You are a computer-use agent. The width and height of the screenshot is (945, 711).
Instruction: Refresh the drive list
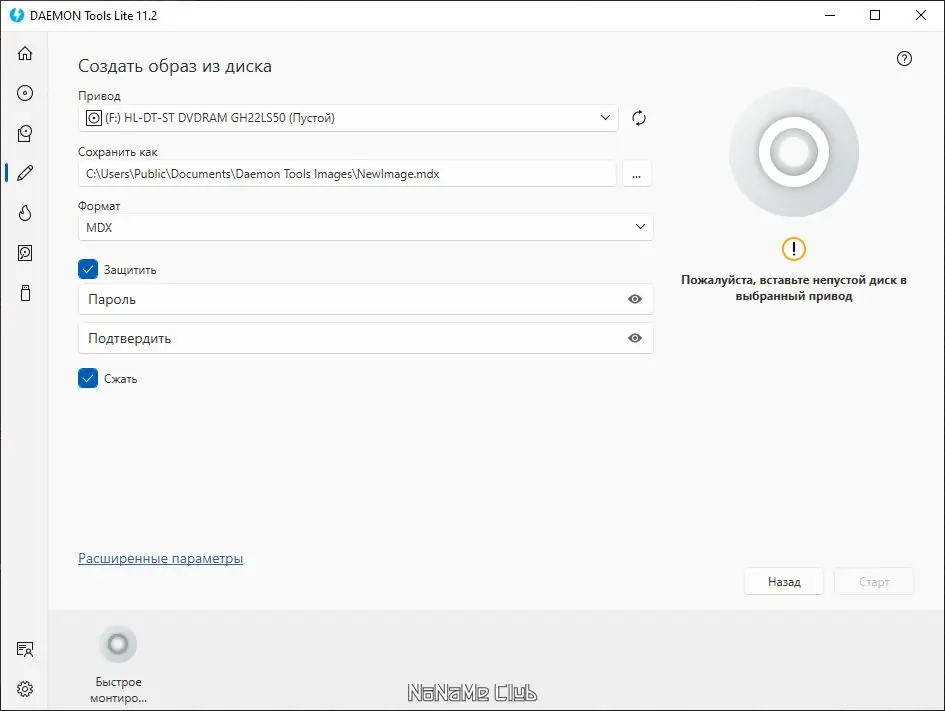click(639, 118)
